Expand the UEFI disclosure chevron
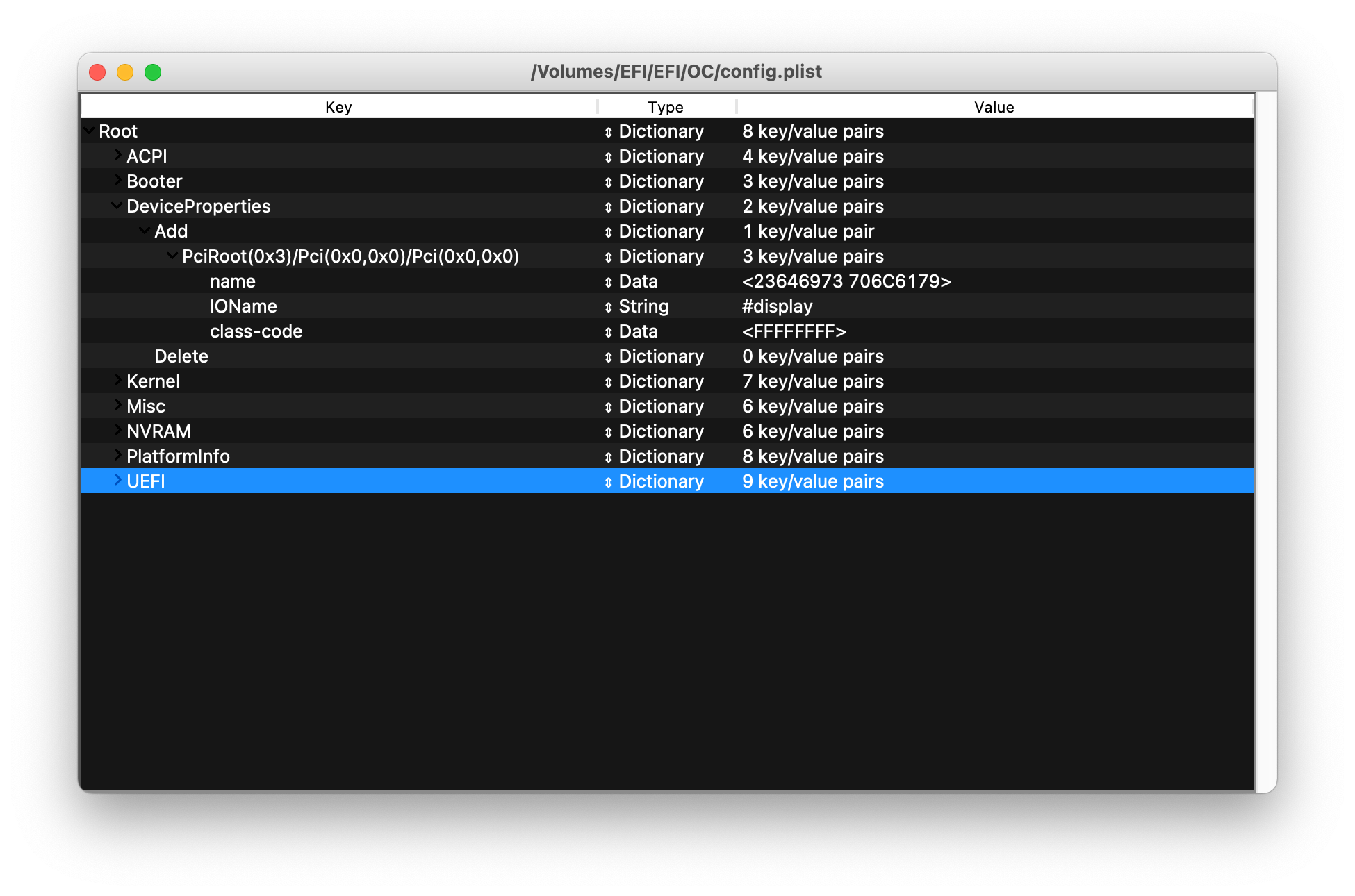The image size is (1355, 896). click(117, 481)
